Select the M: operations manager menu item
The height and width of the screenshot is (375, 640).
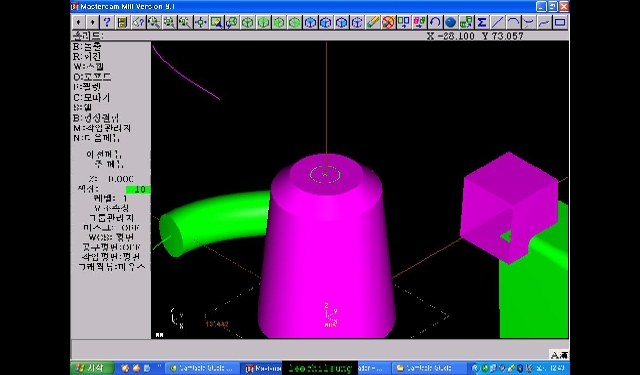coord(102,128)
